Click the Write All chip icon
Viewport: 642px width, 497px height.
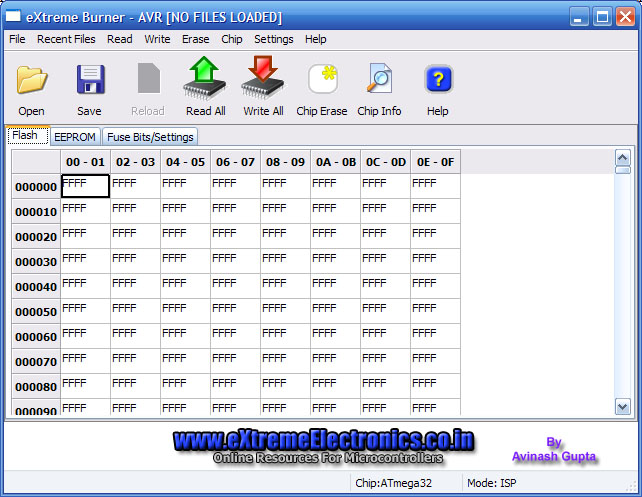pos(263,78)
